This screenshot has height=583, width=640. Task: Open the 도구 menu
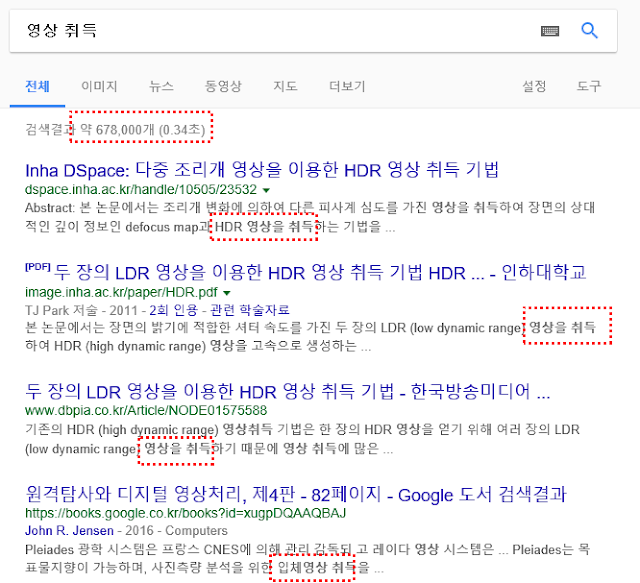(x=589, y=86)
